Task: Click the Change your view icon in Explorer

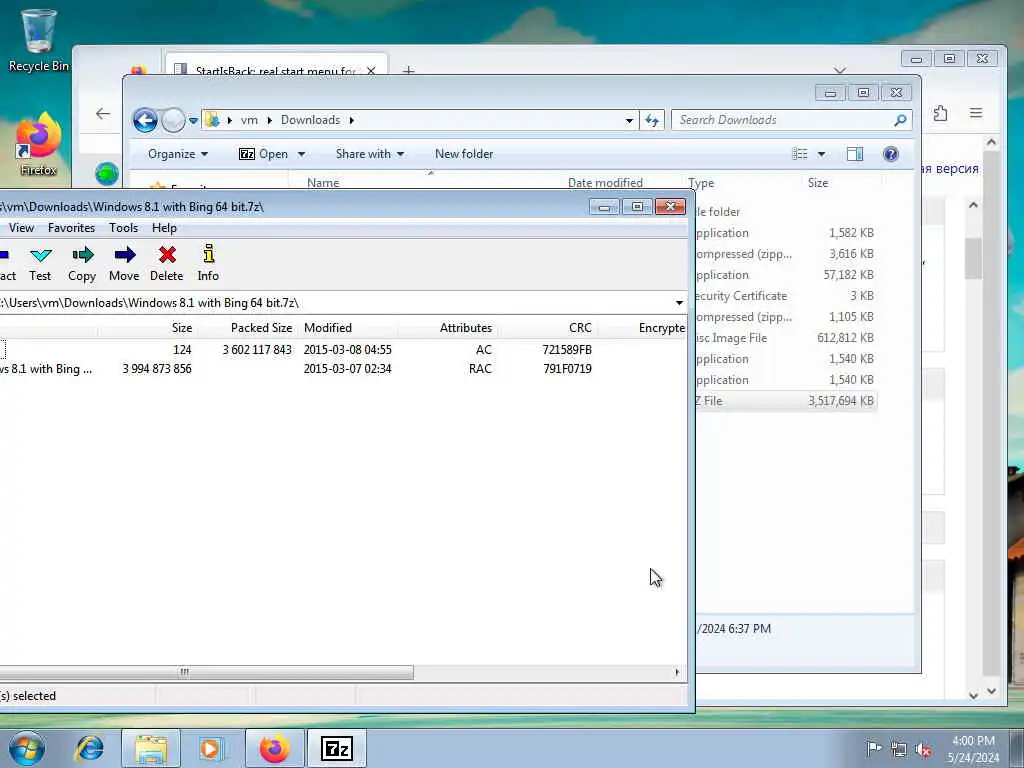Action: (800, 154)
